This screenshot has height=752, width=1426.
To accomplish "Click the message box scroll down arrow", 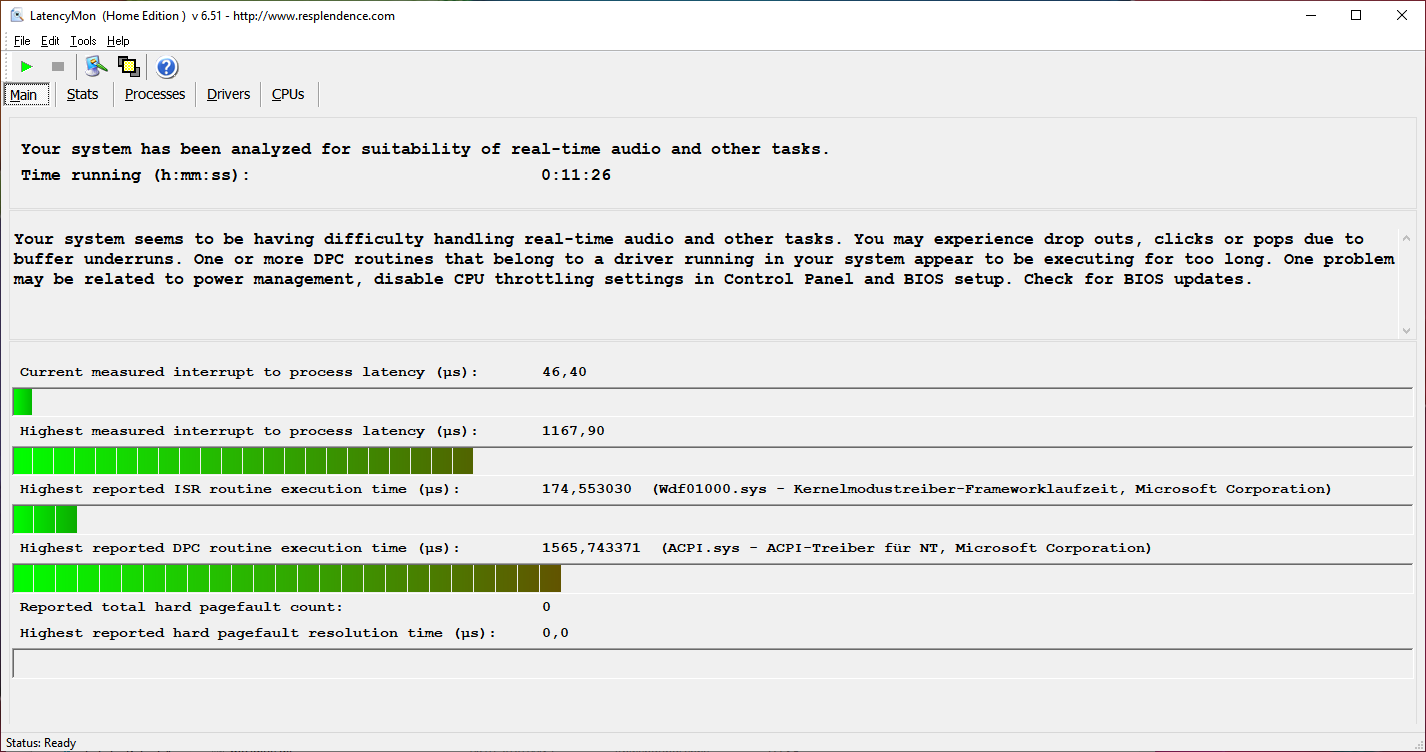I will coord(1406,330).
